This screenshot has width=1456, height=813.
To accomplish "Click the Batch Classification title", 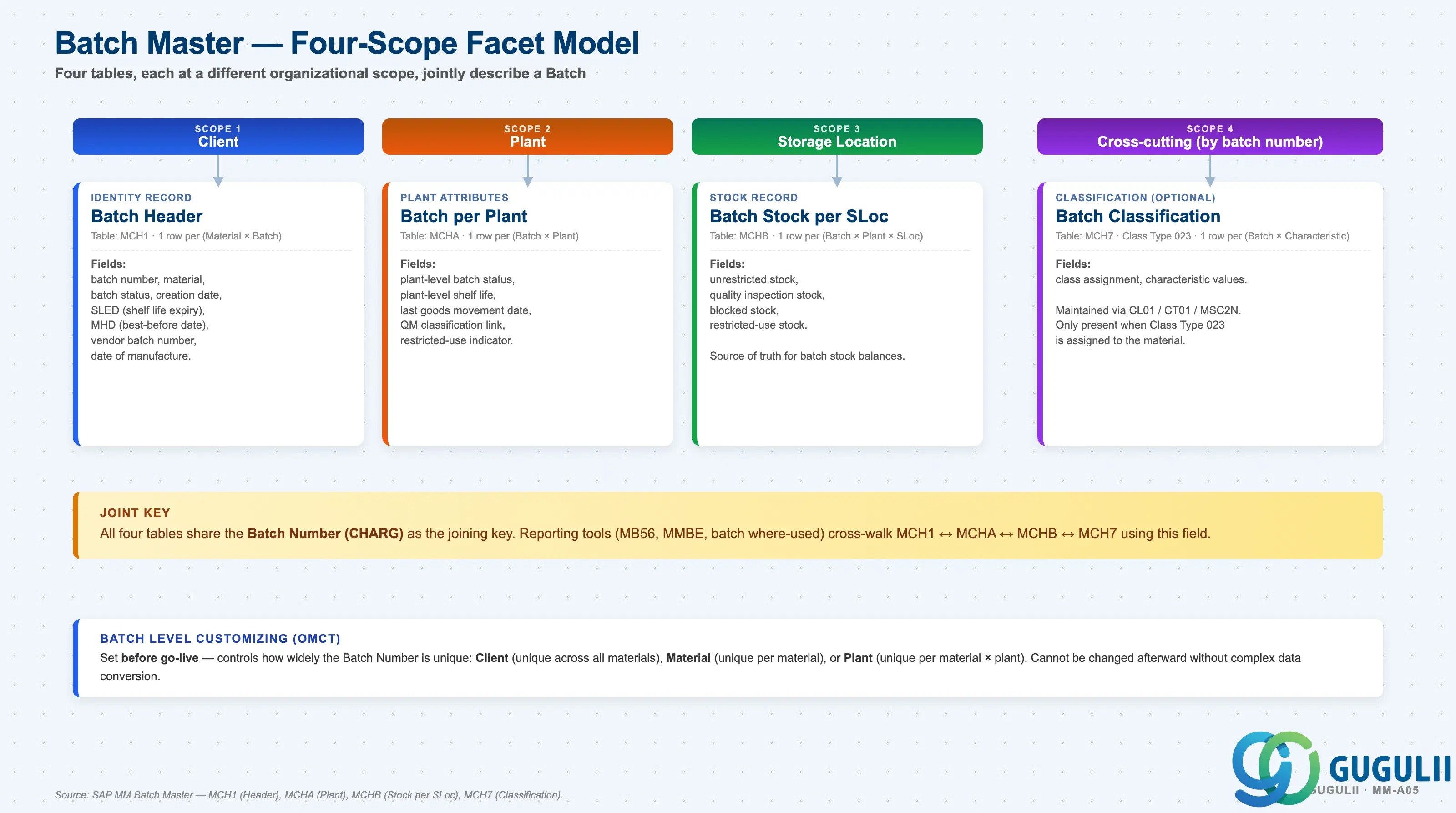I will [x=1138, y=216].
